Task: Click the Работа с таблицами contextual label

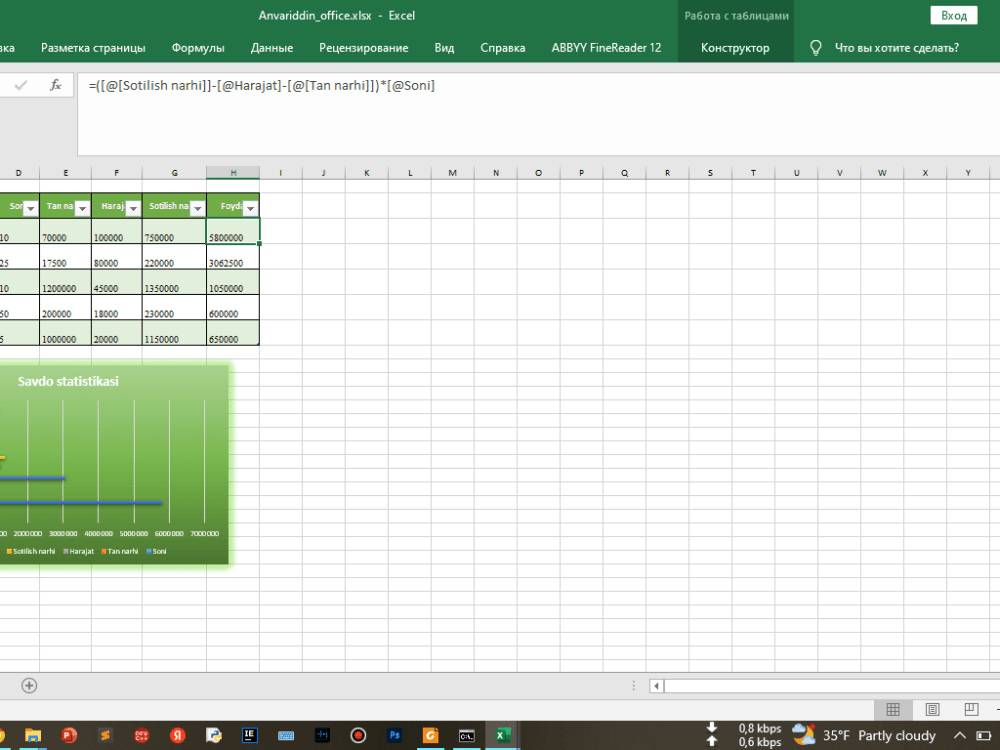Action: pyautogui.click(x=736, y=16)
